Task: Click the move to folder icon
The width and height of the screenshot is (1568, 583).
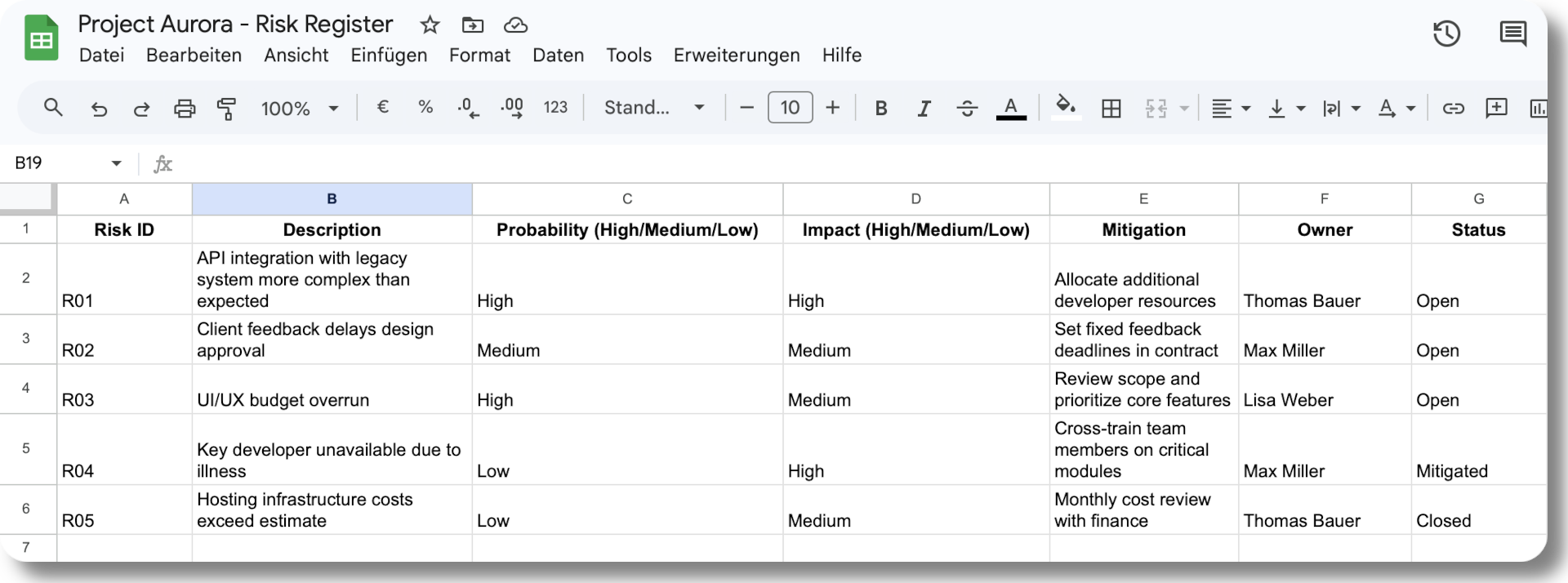Action: click(473, 25)
